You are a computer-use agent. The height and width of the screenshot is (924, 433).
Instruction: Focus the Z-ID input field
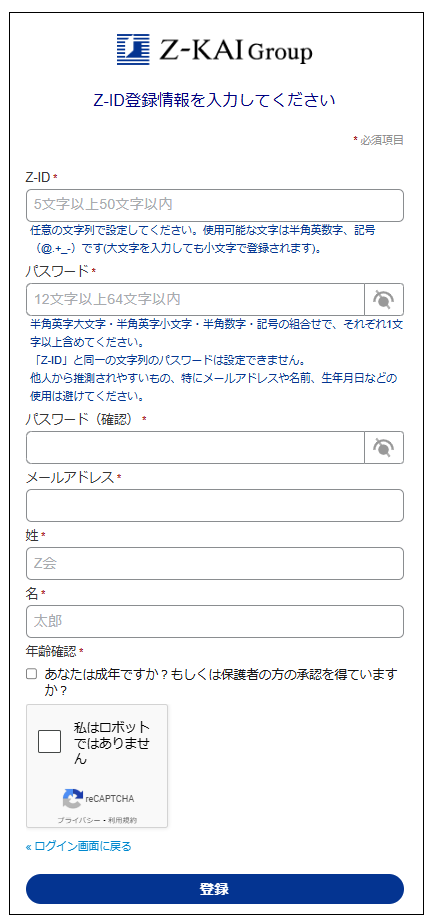(215, 205)
